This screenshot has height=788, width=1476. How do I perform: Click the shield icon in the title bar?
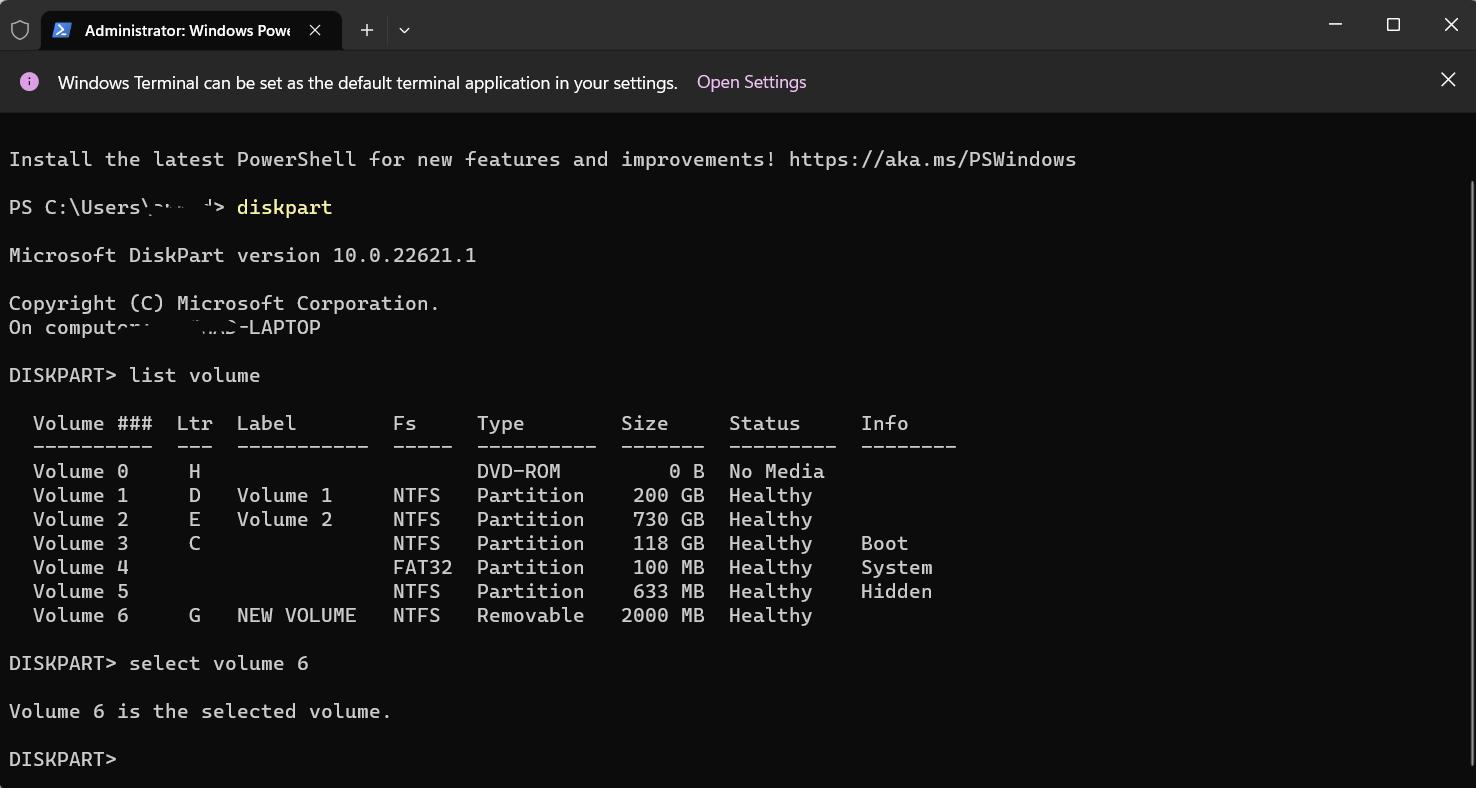[20, 30]
